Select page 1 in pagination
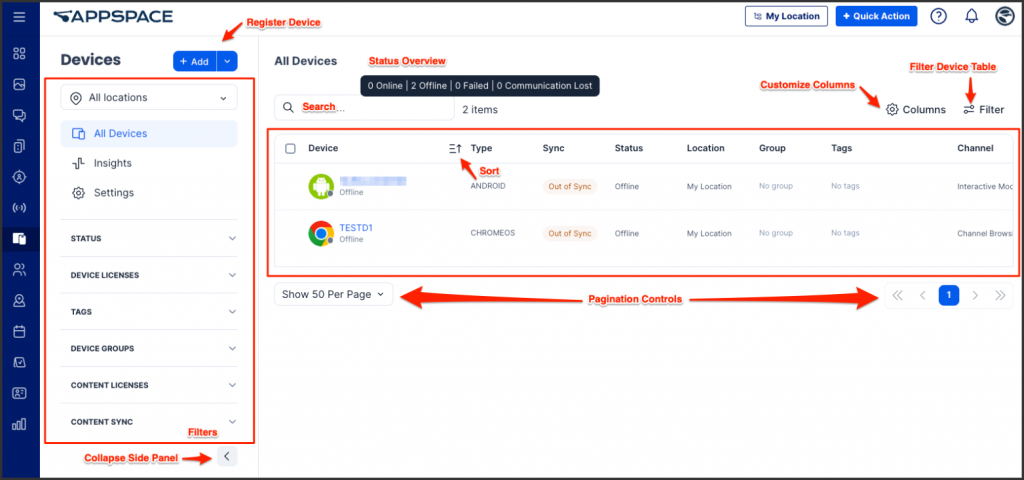The width and height of the screenshot is (1024, 480). tap(949, 296)
